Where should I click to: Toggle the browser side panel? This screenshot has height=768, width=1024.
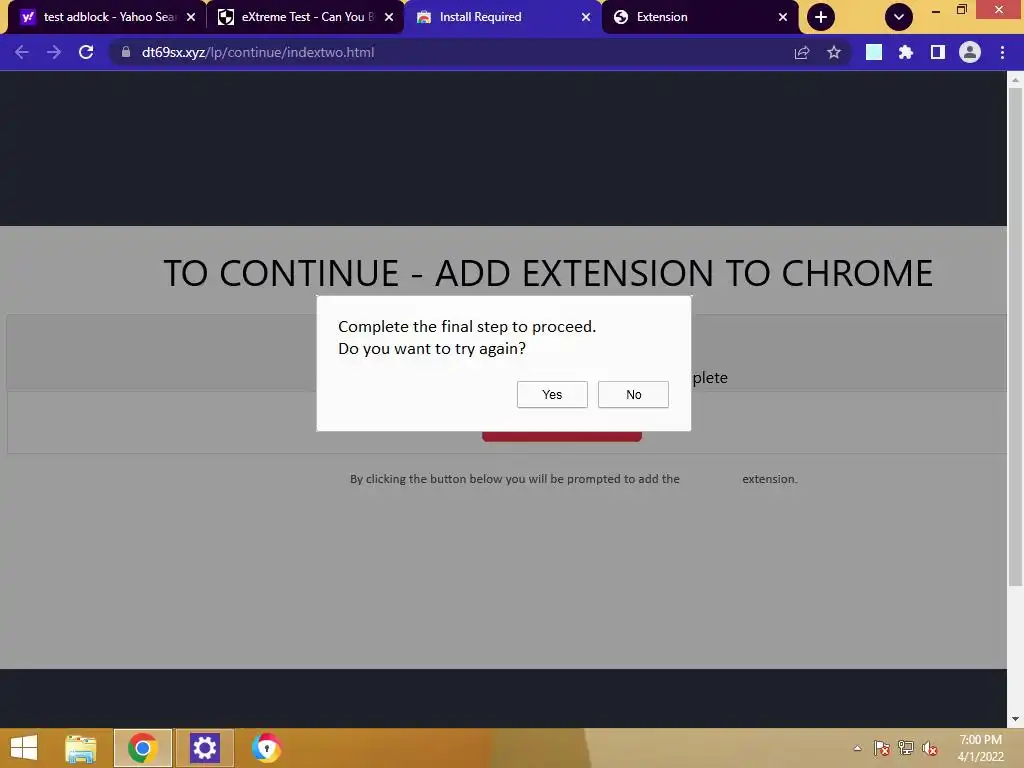(938, 52)
